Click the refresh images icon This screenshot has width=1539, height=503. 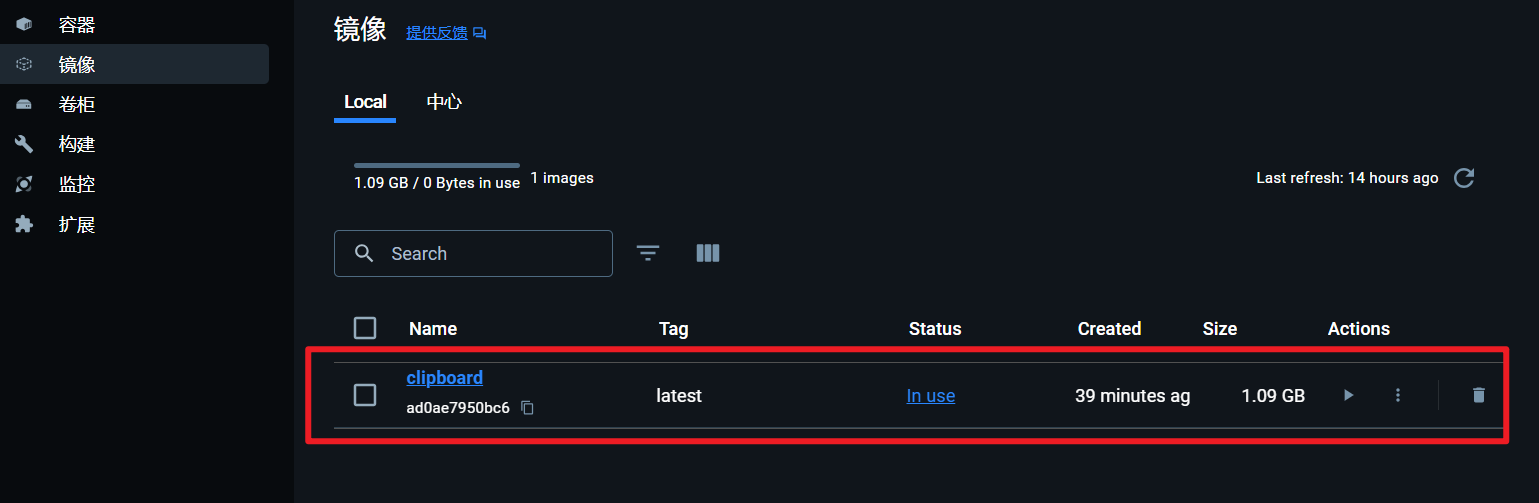tap(1464, 178)
